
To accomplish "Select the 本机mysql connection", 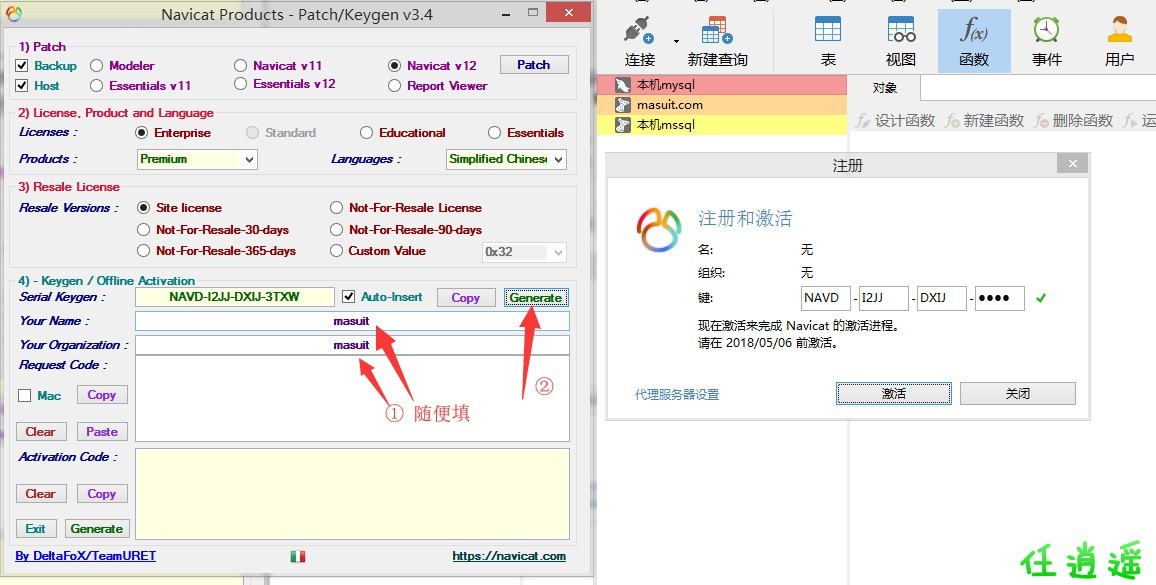I will click(722, 85).
